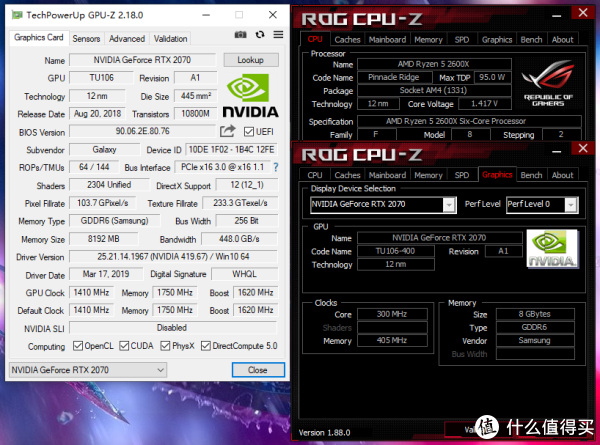Screen dimensions: 600x445
Task: Click the GPU-Z title bar app icon
Action: (x=17, y=15)
